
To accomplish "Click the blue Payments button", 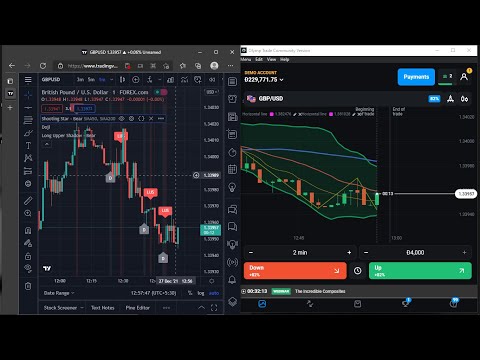I will click(x=416, y=77).
